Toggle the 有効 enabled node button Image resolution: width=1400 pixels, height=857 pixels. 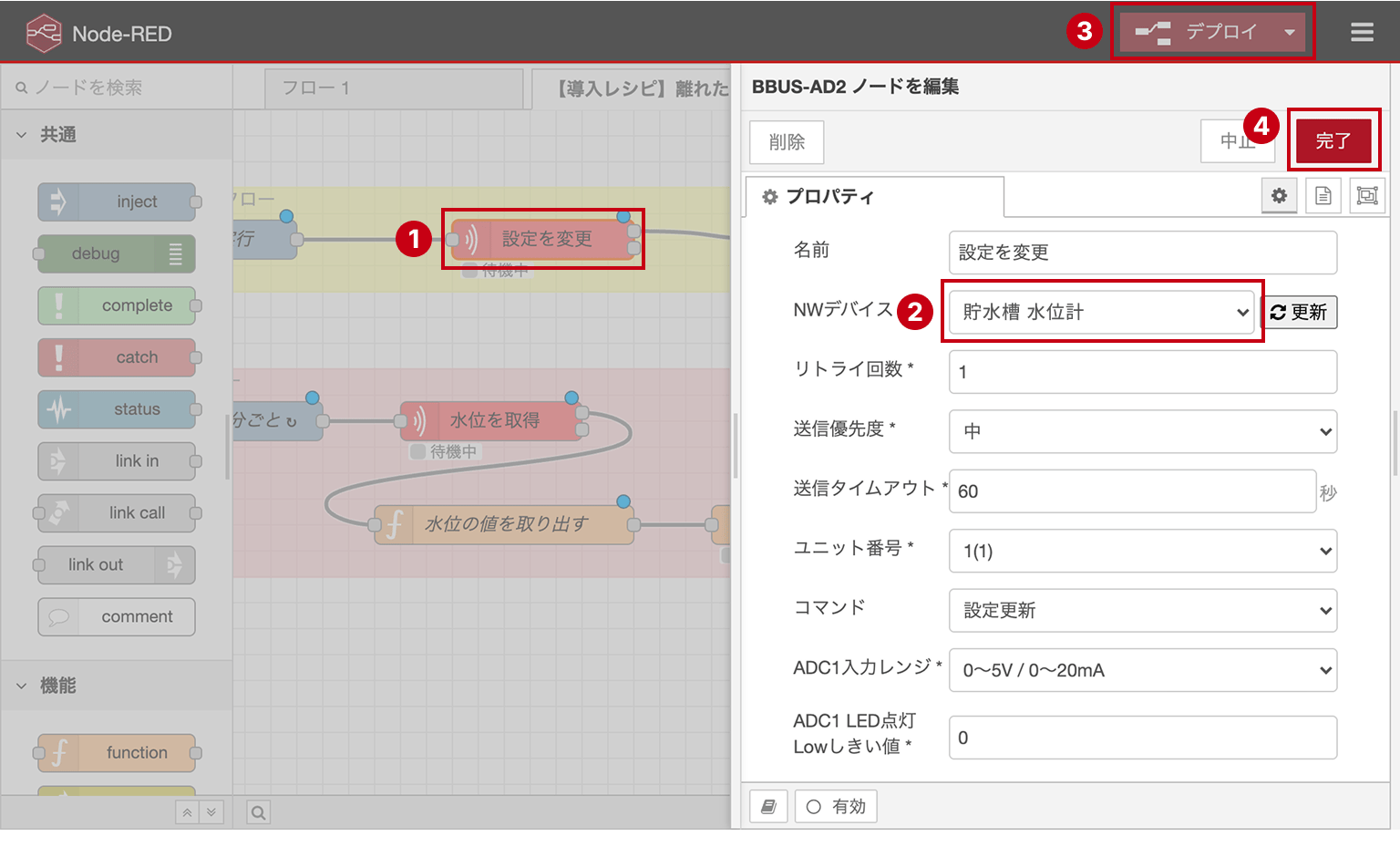[836, 807]
